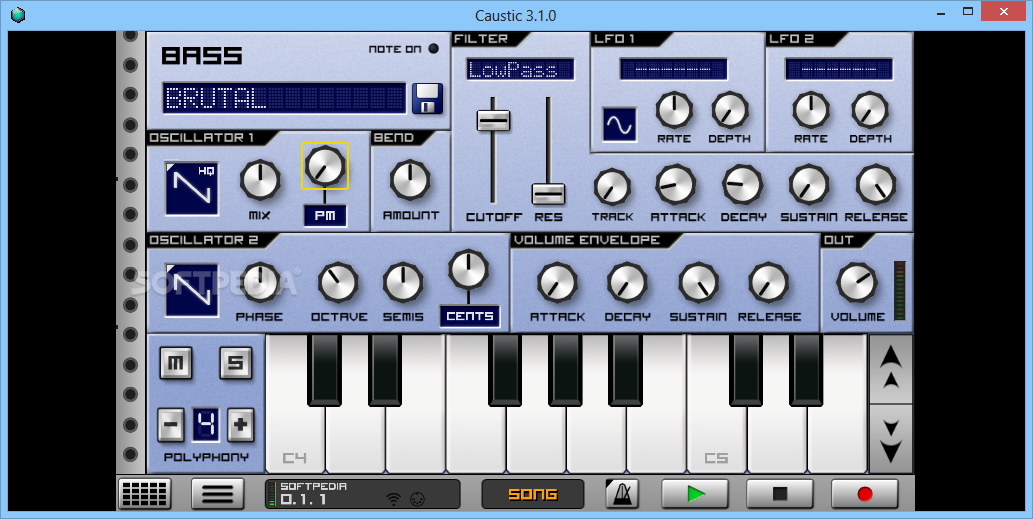Click the Oscillator 2 CENTS knob
The height and width of the screenshot is (519, 1033).
[468, 269]
